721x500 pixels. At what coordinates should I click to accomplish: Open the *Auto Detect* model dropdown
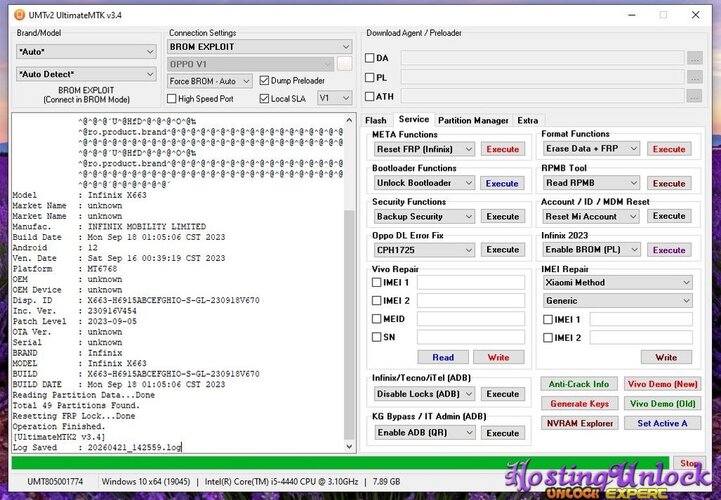(86, 74)
